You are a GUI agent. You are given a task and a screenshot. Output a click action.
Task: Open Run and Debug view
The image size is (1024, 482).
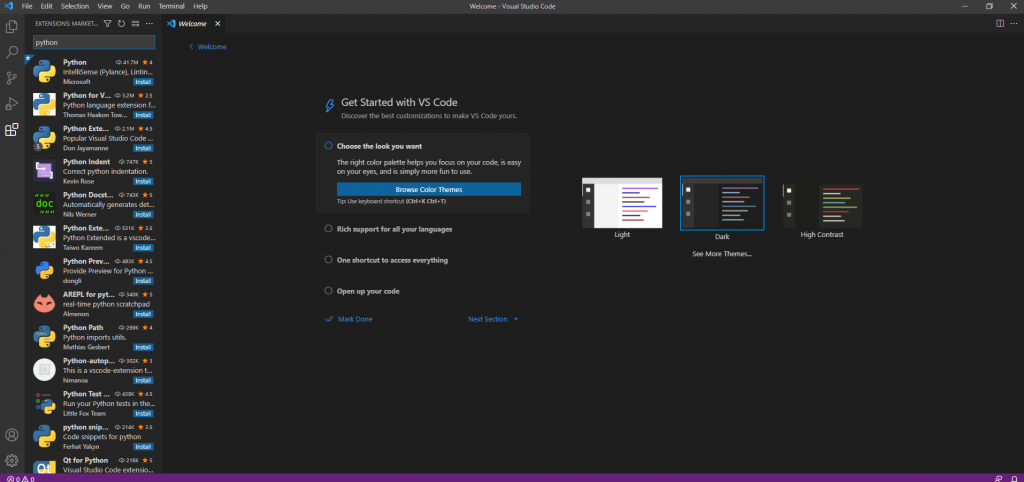click(11, 104)
